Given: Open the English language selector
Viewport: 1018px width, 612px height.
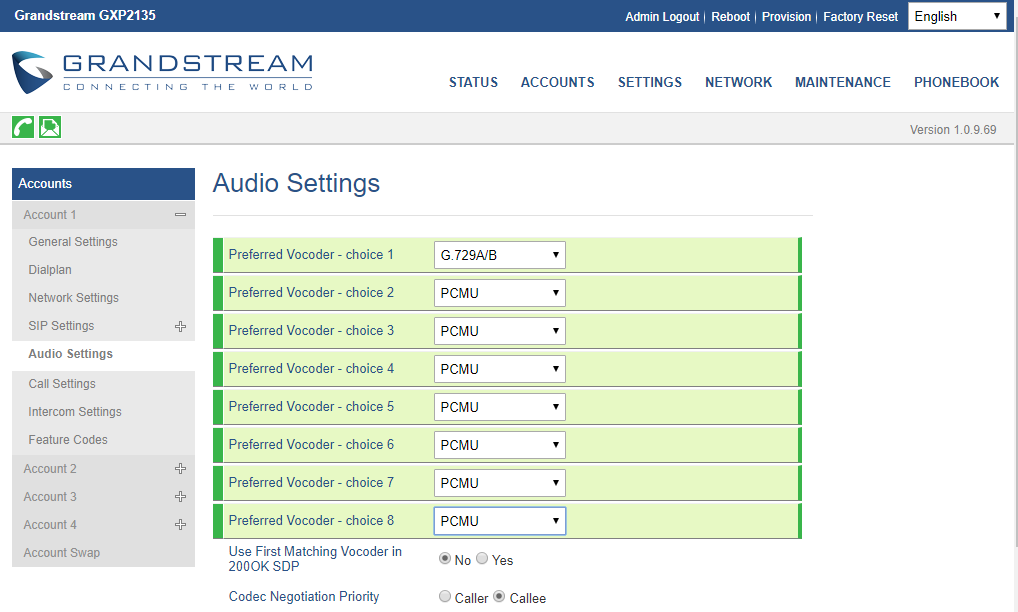Looking at the screenshot, I should [x=956, y=16].
